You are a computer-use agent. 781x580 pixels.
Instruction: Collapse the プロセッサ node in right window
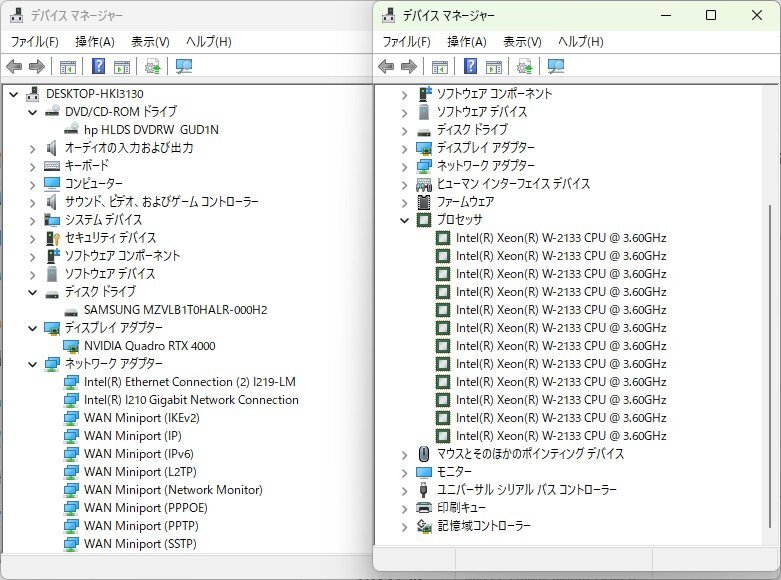click(404, 220)
